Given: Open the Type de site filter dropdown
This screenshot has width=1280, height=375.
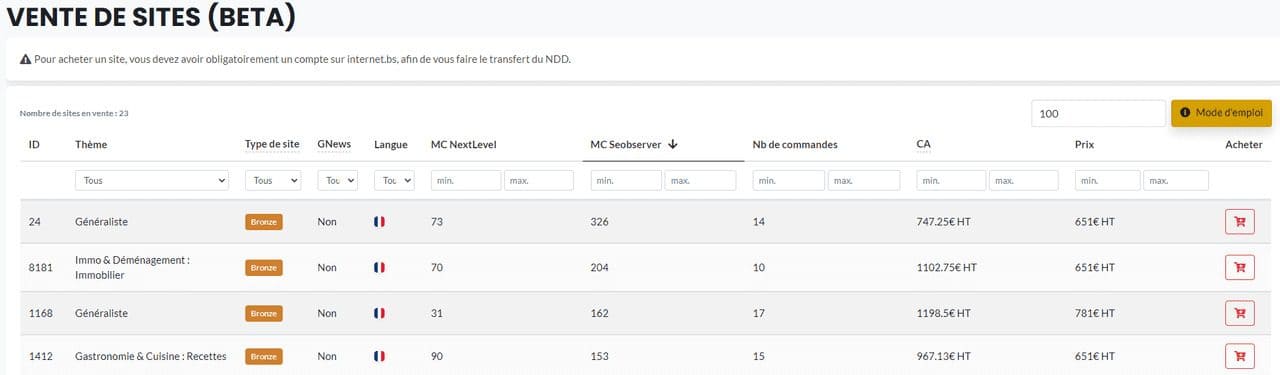Looking at the screenshot, I should [x=273, y=181].
